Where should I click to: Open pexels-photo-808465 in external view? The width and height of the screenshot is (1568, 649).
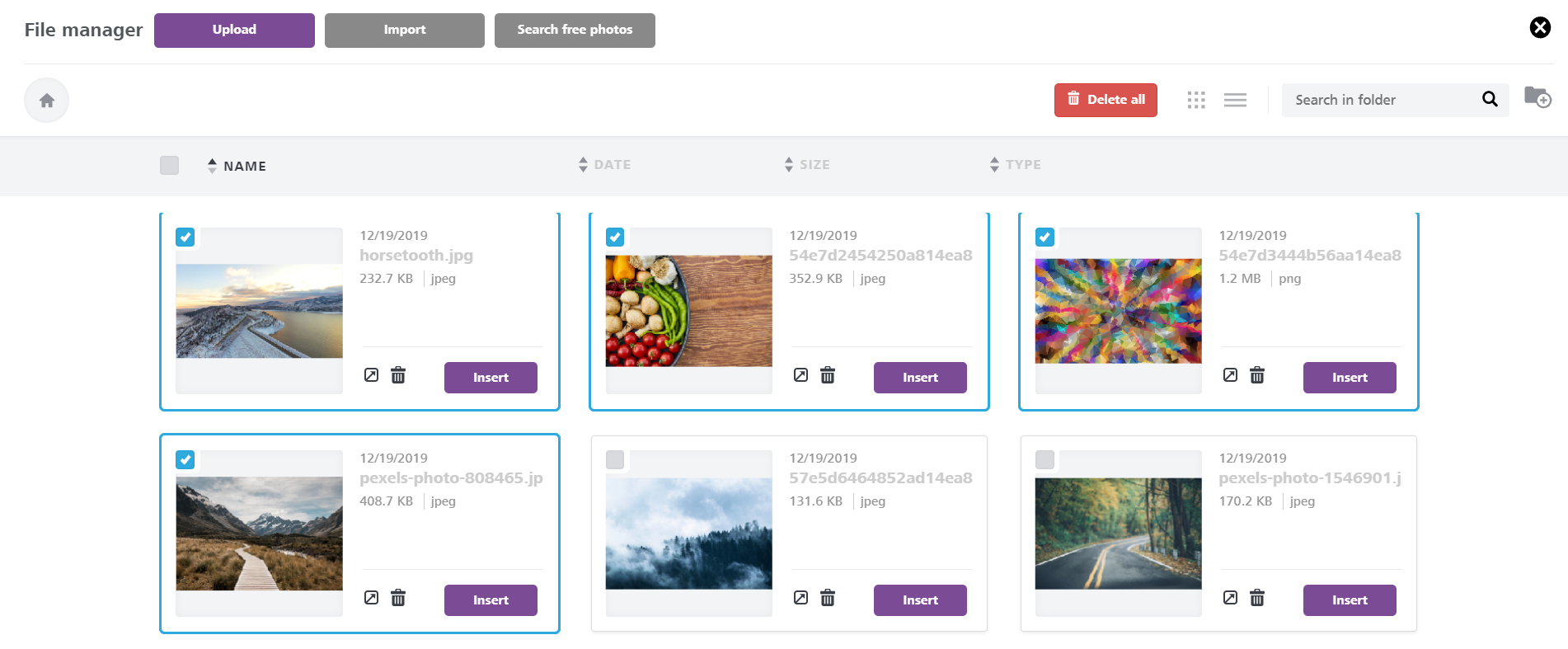coord(371,598)
